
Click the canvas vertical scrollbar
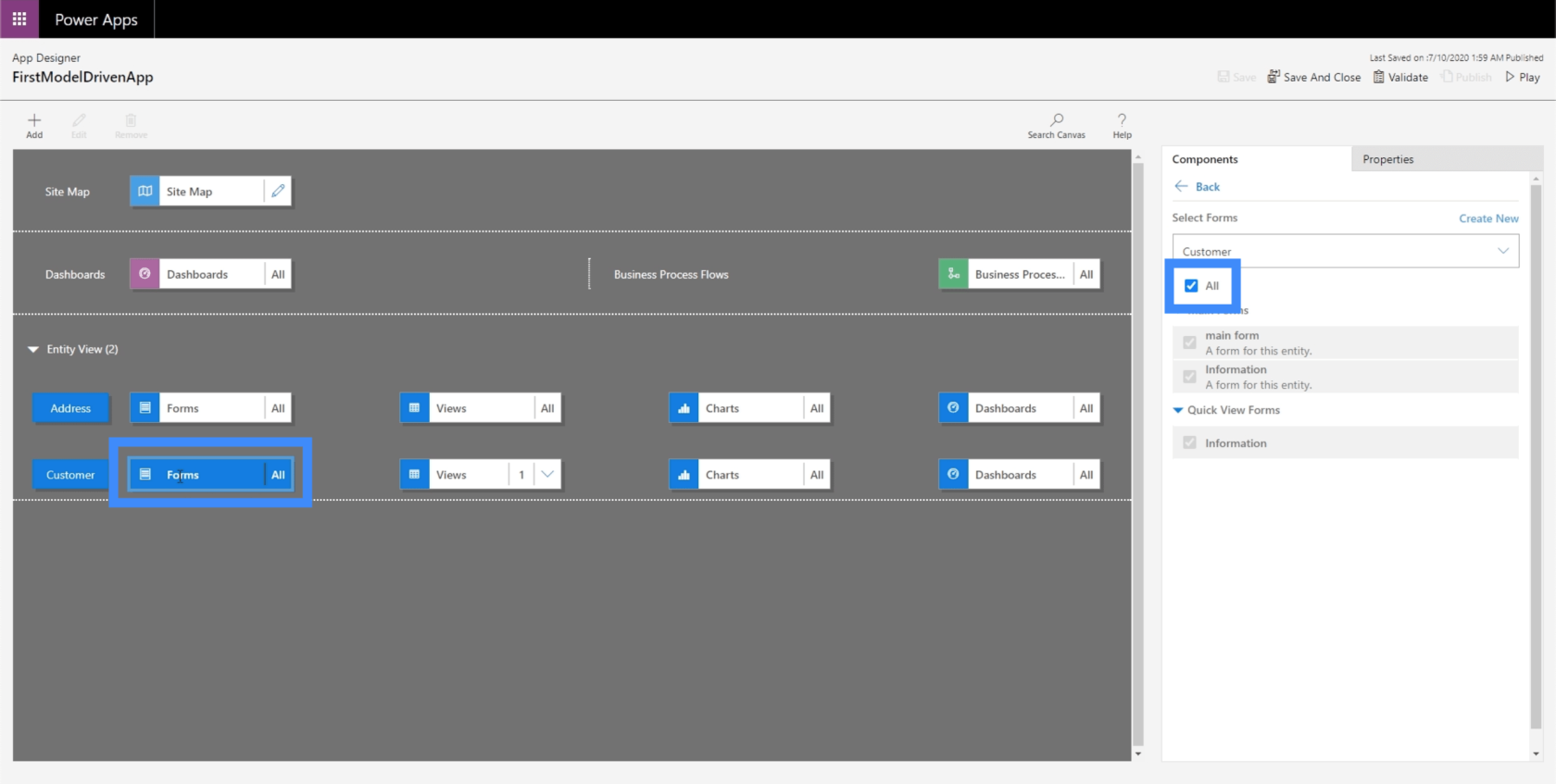pyautogui.click(x=1138, y=454)
